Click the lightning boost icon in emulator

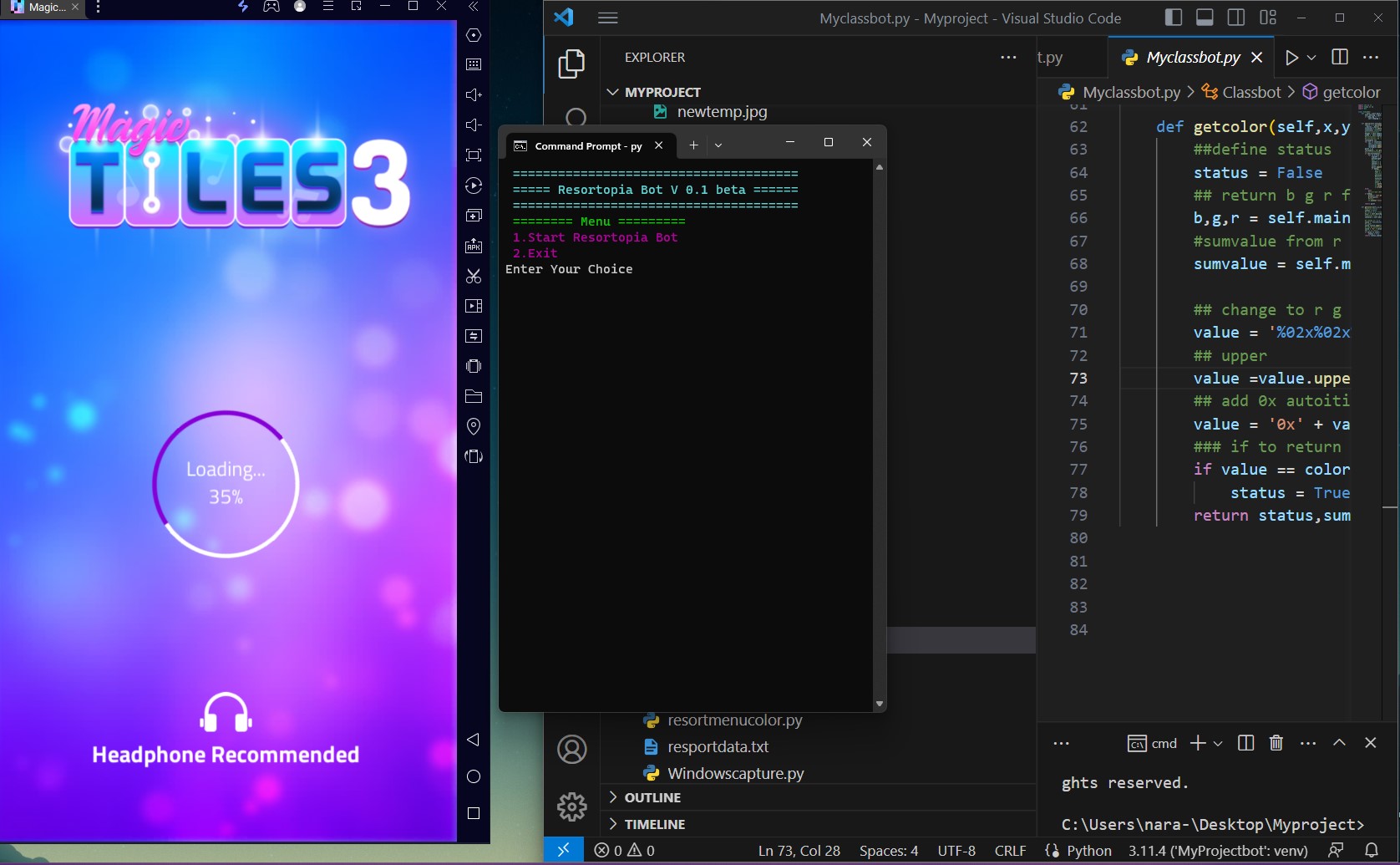(x=243, y=7)
